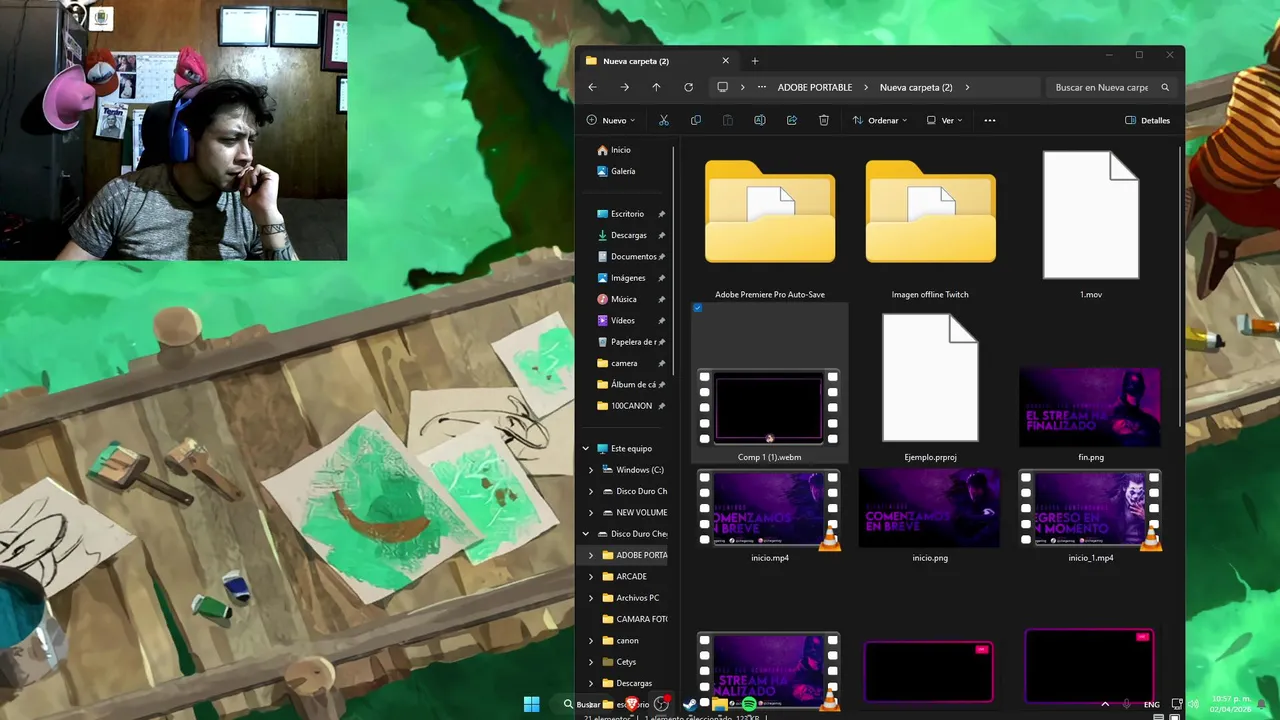Image resolution: width=1280 pixels, height=720 pixels.
Task: Add a new Explorer tab
Action: click(755, 61)
